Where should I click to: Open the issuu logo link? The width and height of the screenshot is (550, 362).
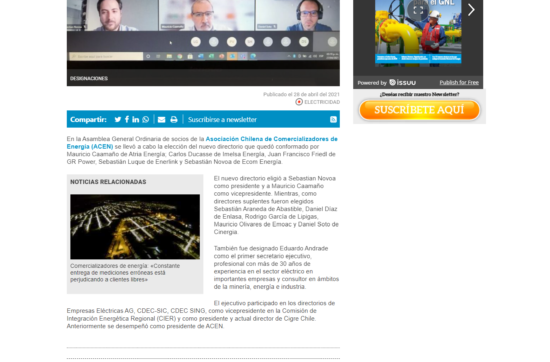coord(403,82)
